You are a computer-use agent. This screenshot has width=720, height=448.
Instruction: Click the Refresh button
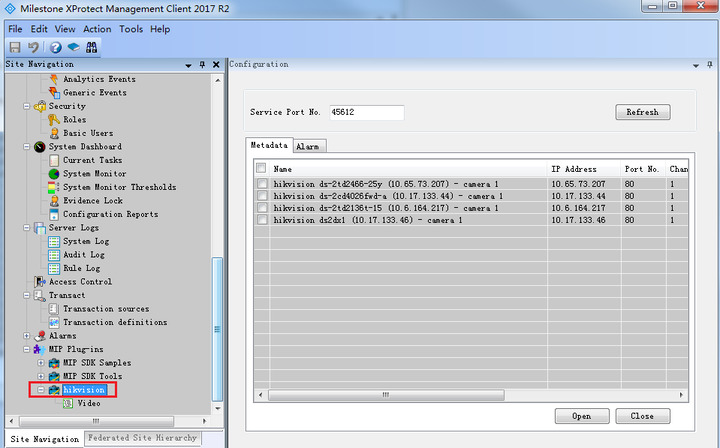(642, 112)
